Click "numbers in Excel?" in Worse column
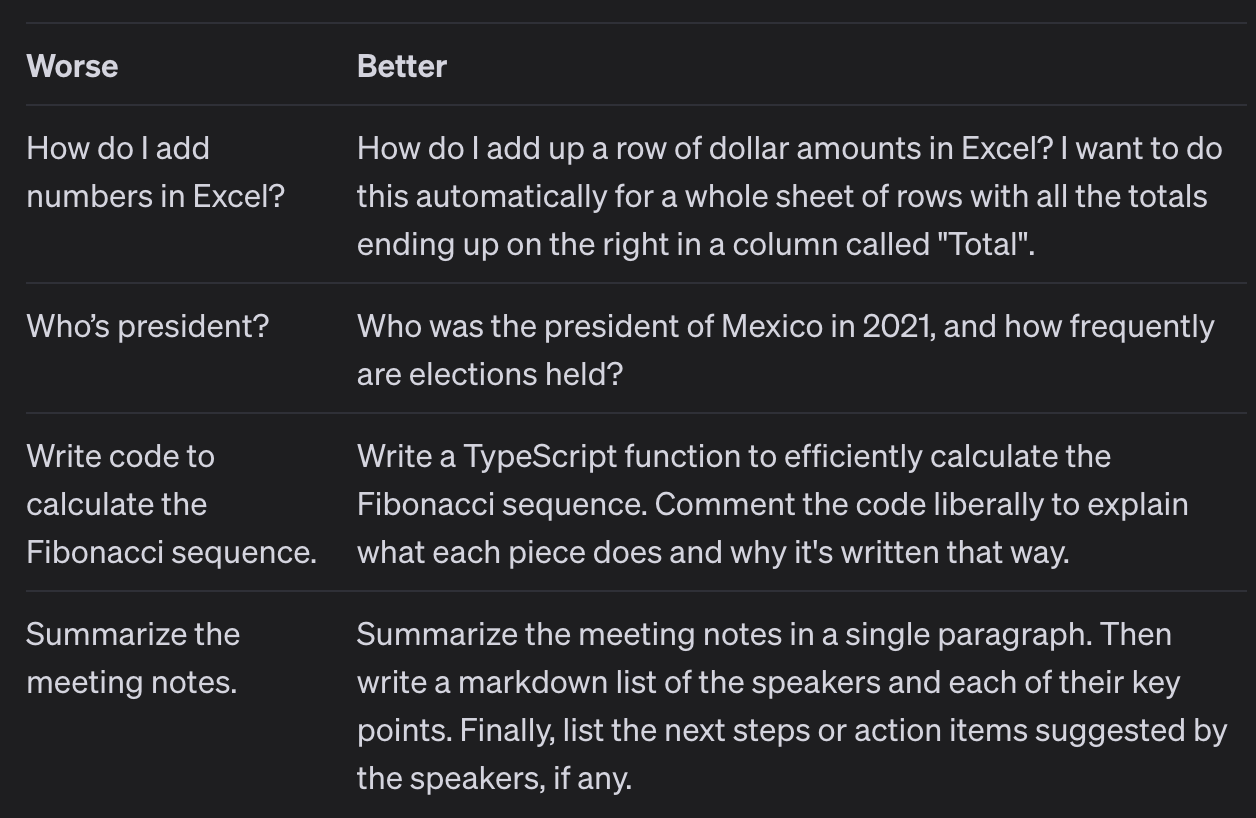The width and height of the screenshot is (1256, 818). [156, 196]
